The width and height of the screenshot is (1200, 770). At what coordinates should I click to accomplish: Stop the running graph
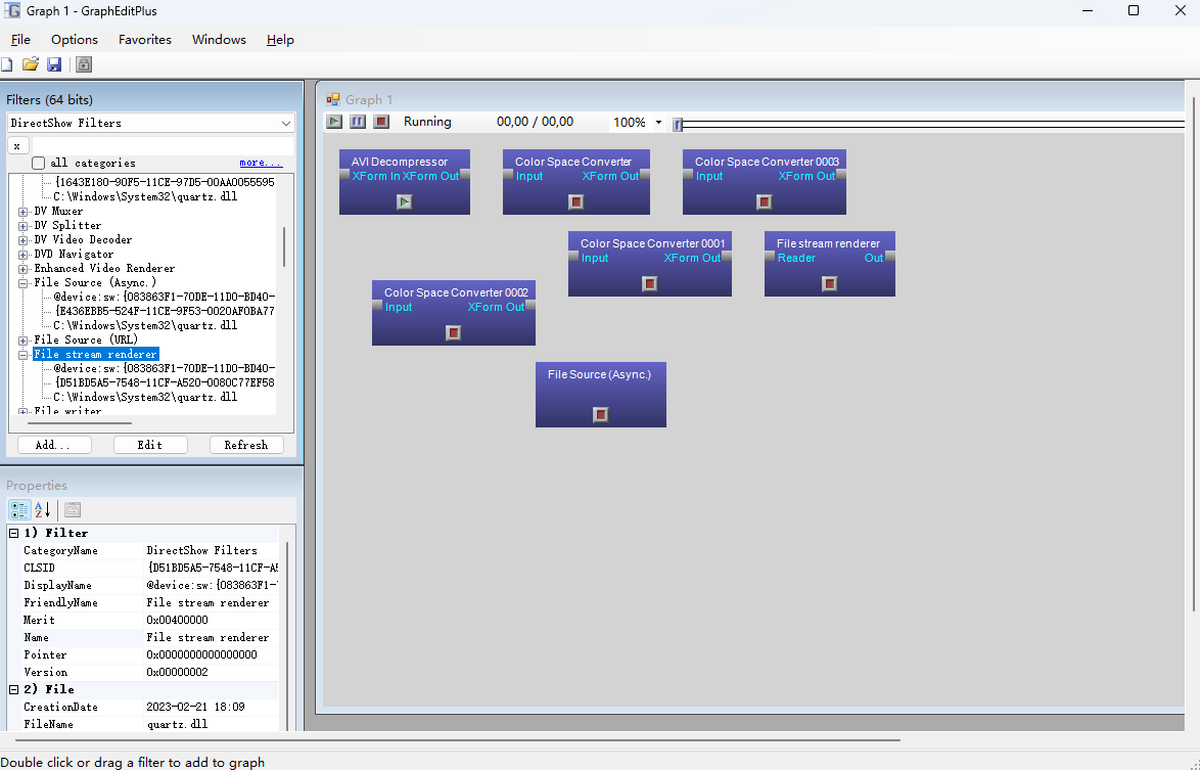click(x=381, y=122)
